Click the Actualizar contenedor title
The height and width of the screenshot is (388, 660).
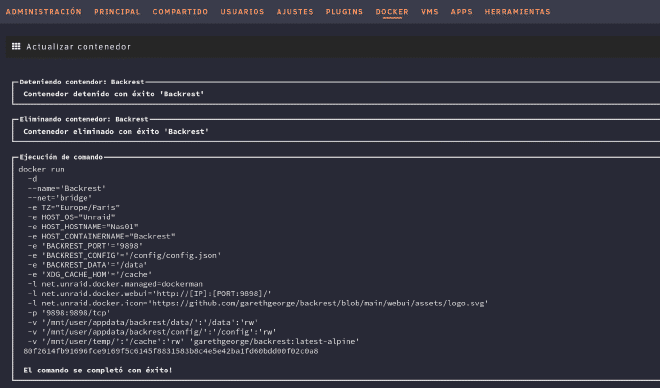coord(79,47)
